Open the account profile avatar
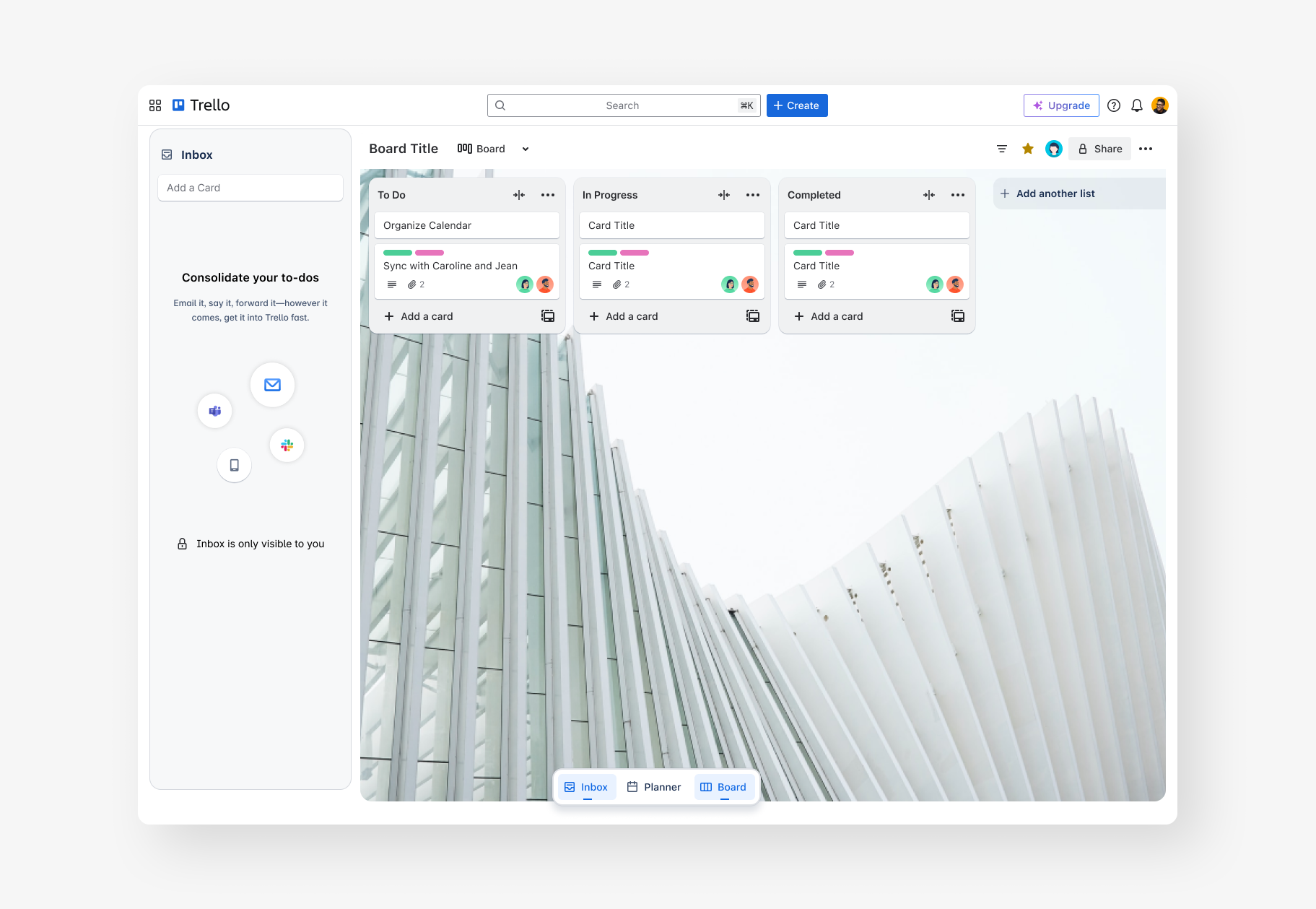This screenshot has width=1316, height=909. pyautogui.click(x=1160, y=105)
